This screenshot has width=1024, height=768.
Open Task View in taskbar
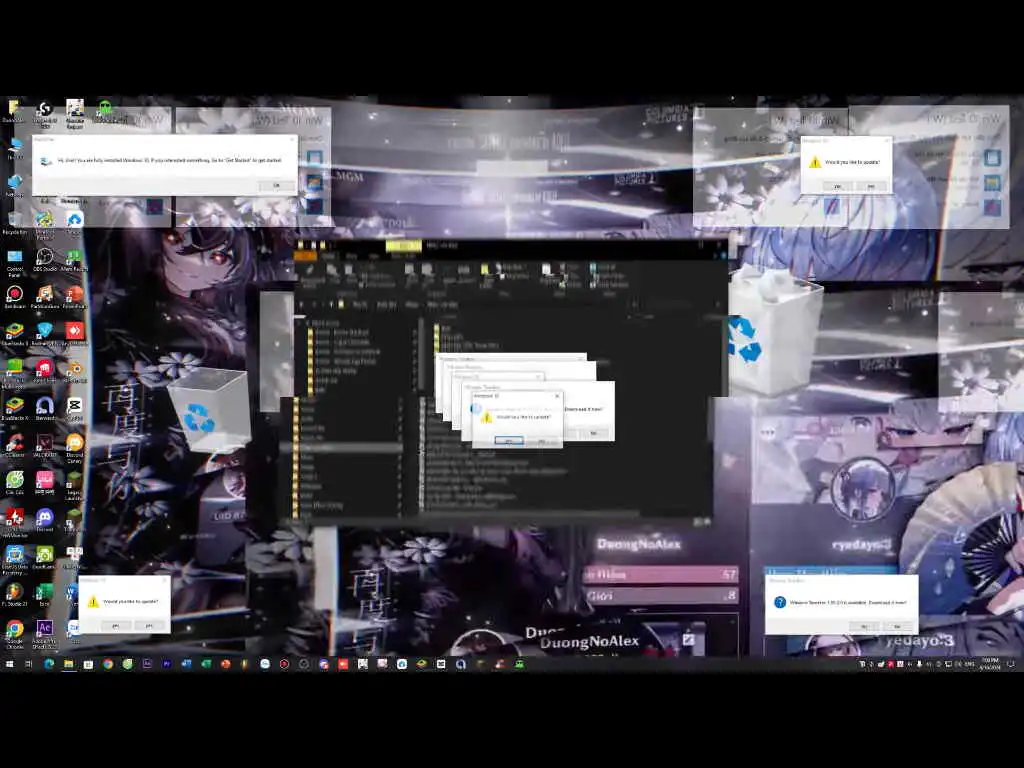click(28, 664)
